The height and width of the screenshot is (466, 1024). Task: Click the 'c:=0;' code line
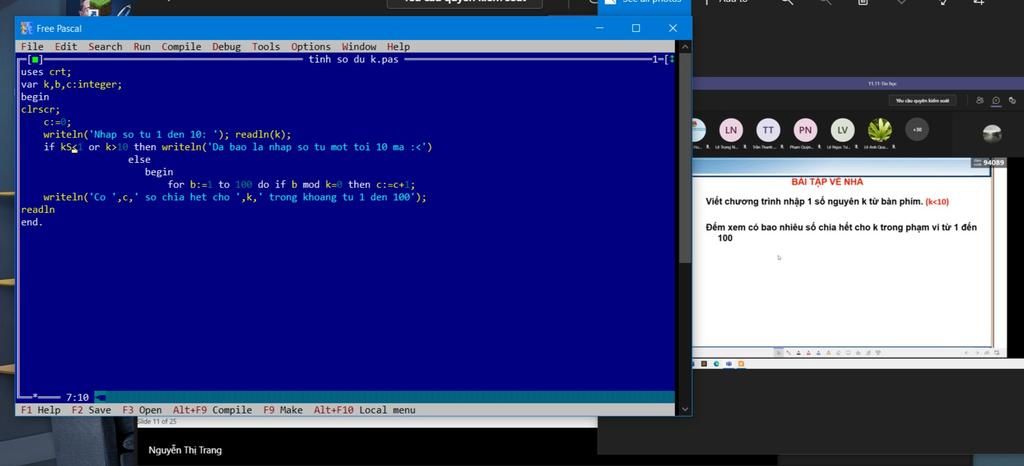tap(57, 122)
